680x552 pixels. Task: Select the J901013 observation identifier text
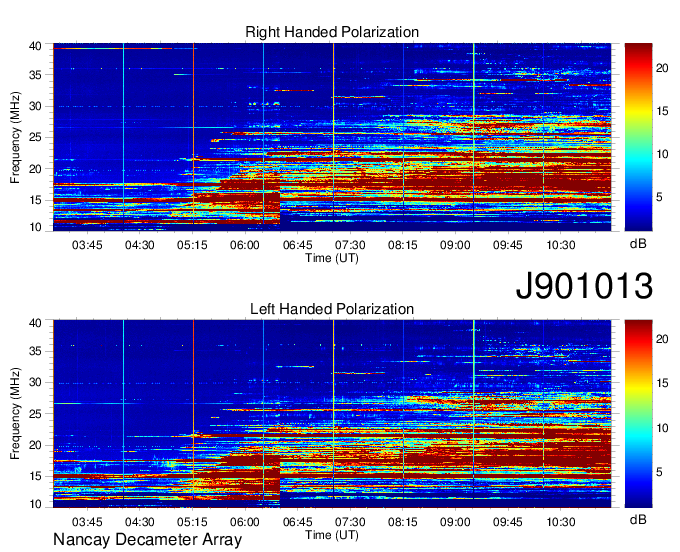pyautogui.click(x=584, y=285)
